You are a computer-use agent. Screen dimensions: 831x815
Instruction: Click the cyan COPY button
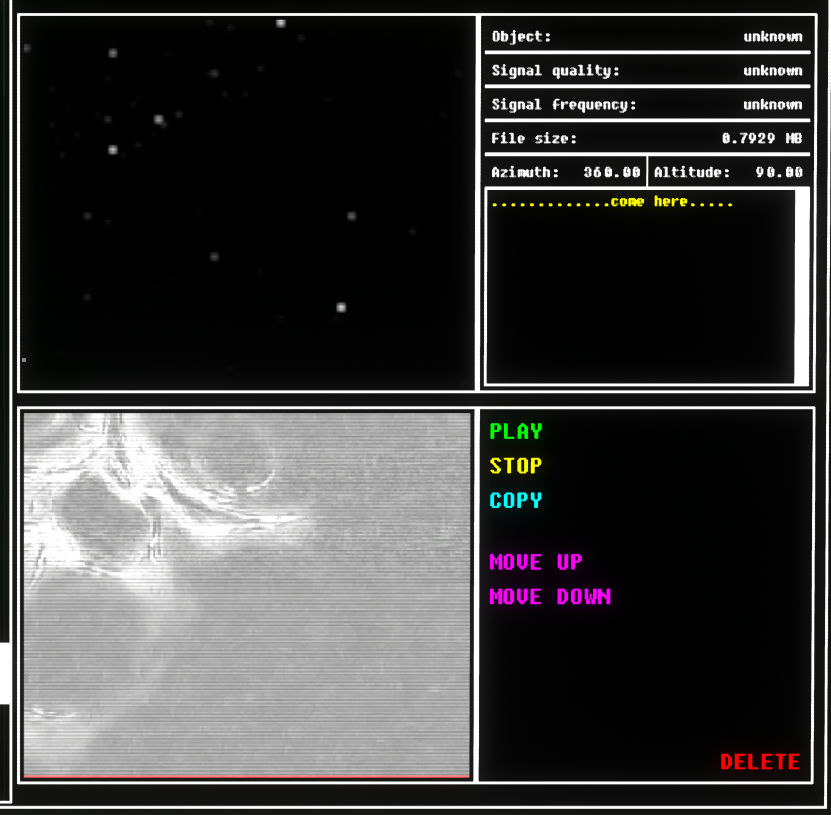coord(515,500)
